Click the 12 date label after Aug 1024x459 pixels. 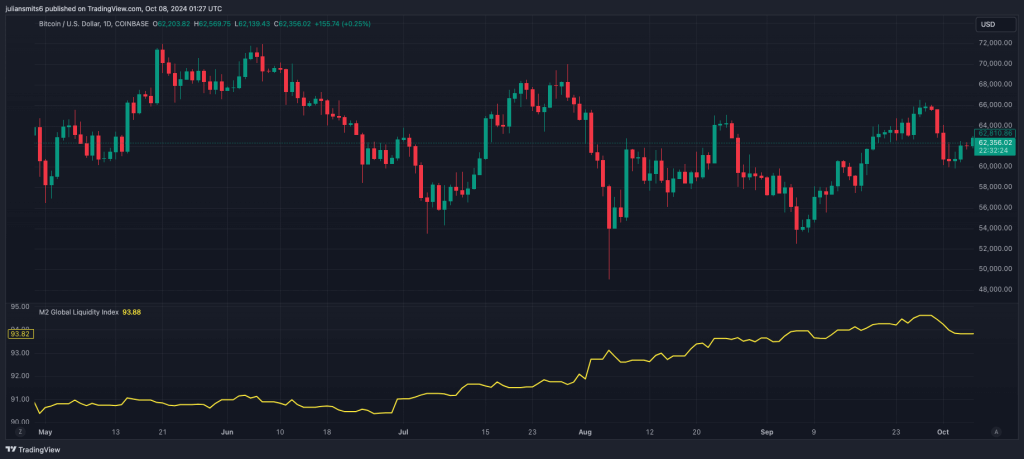[649, 432]
